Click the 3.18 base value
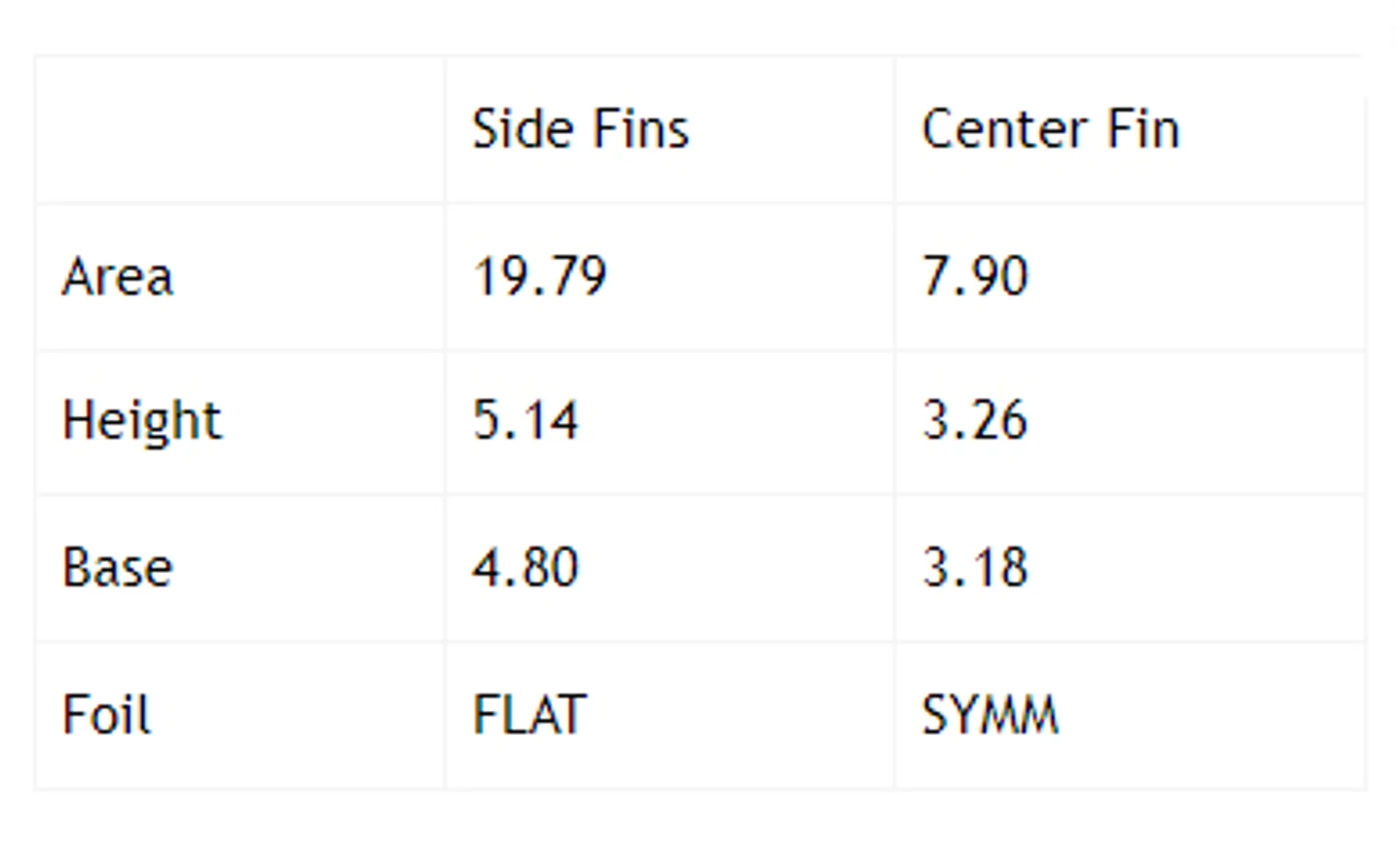The image size is (1400, 845). 975,567
